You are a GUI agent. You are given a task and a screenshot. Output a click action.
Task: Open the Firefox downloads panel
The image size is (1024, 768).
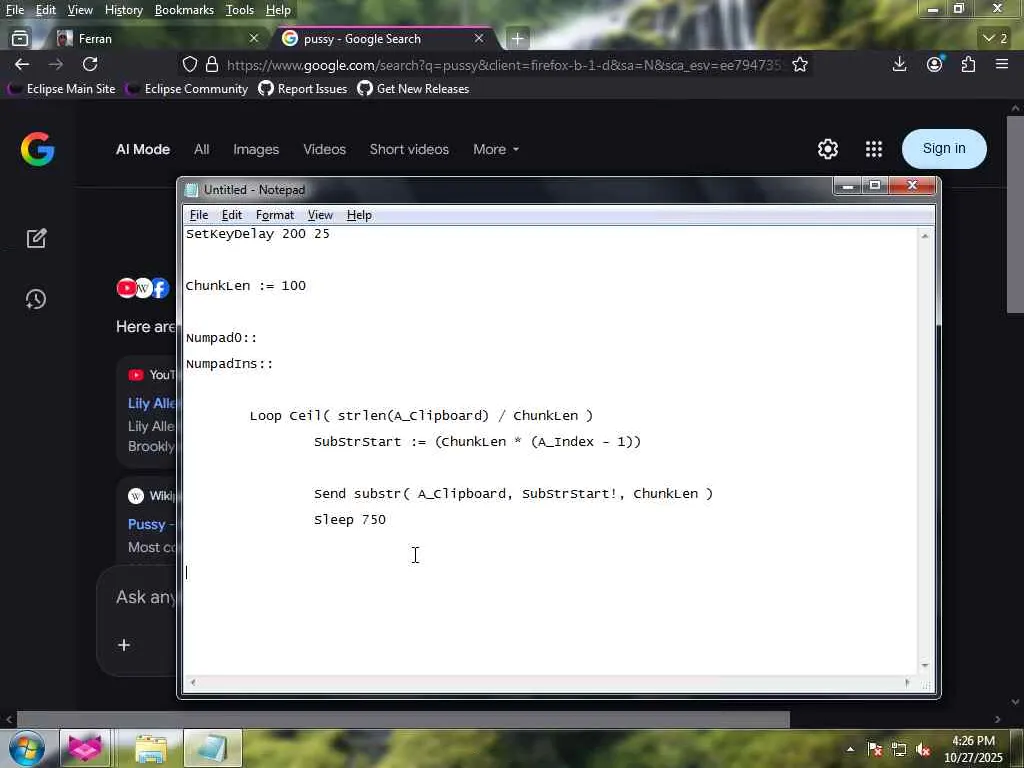899,64
